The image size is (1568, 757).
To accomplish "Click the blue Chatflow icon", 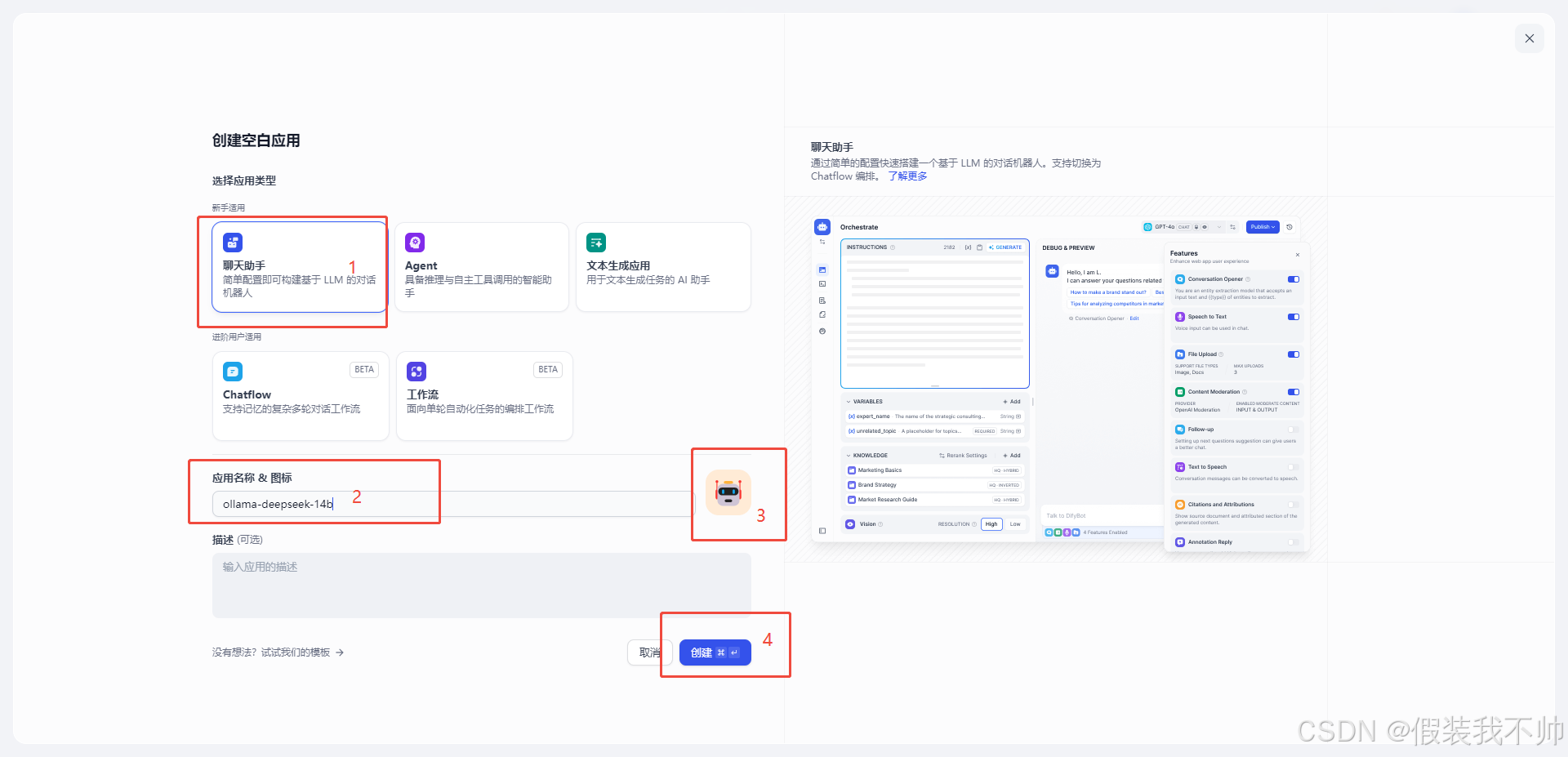I will tap(233, 372).
